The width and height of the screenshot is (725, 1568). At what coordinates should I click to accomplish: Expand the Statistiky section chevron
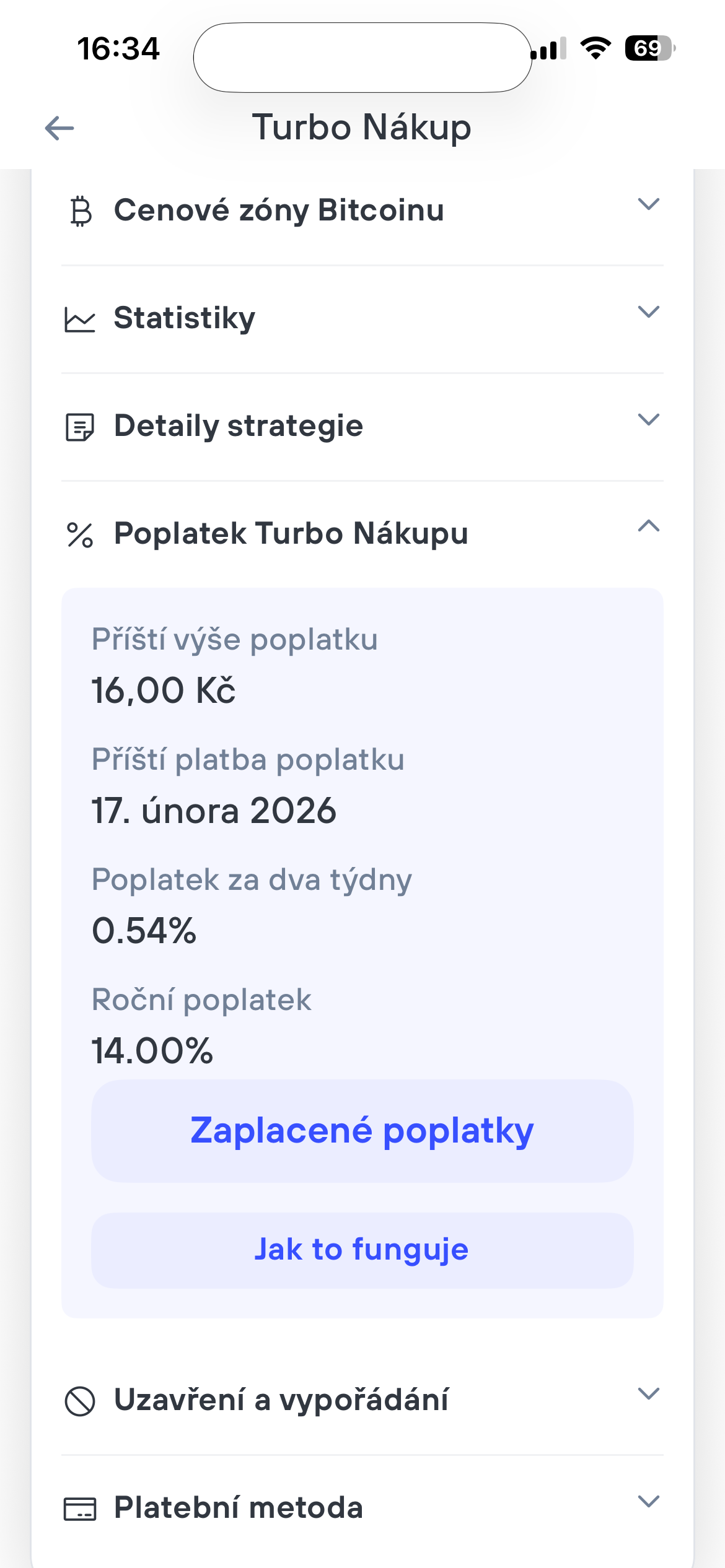[648, 311]
